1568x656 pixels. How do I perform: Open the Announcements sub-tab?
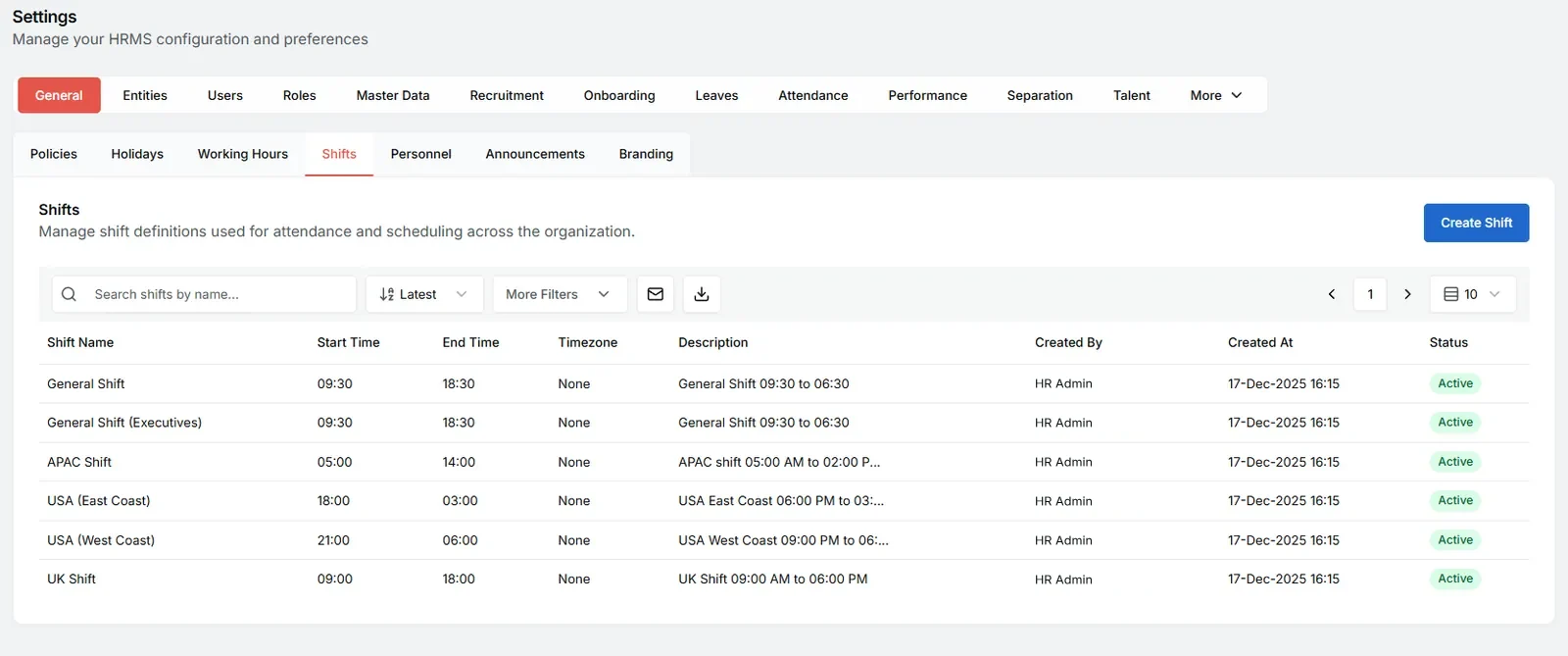[x=535, y=154]
